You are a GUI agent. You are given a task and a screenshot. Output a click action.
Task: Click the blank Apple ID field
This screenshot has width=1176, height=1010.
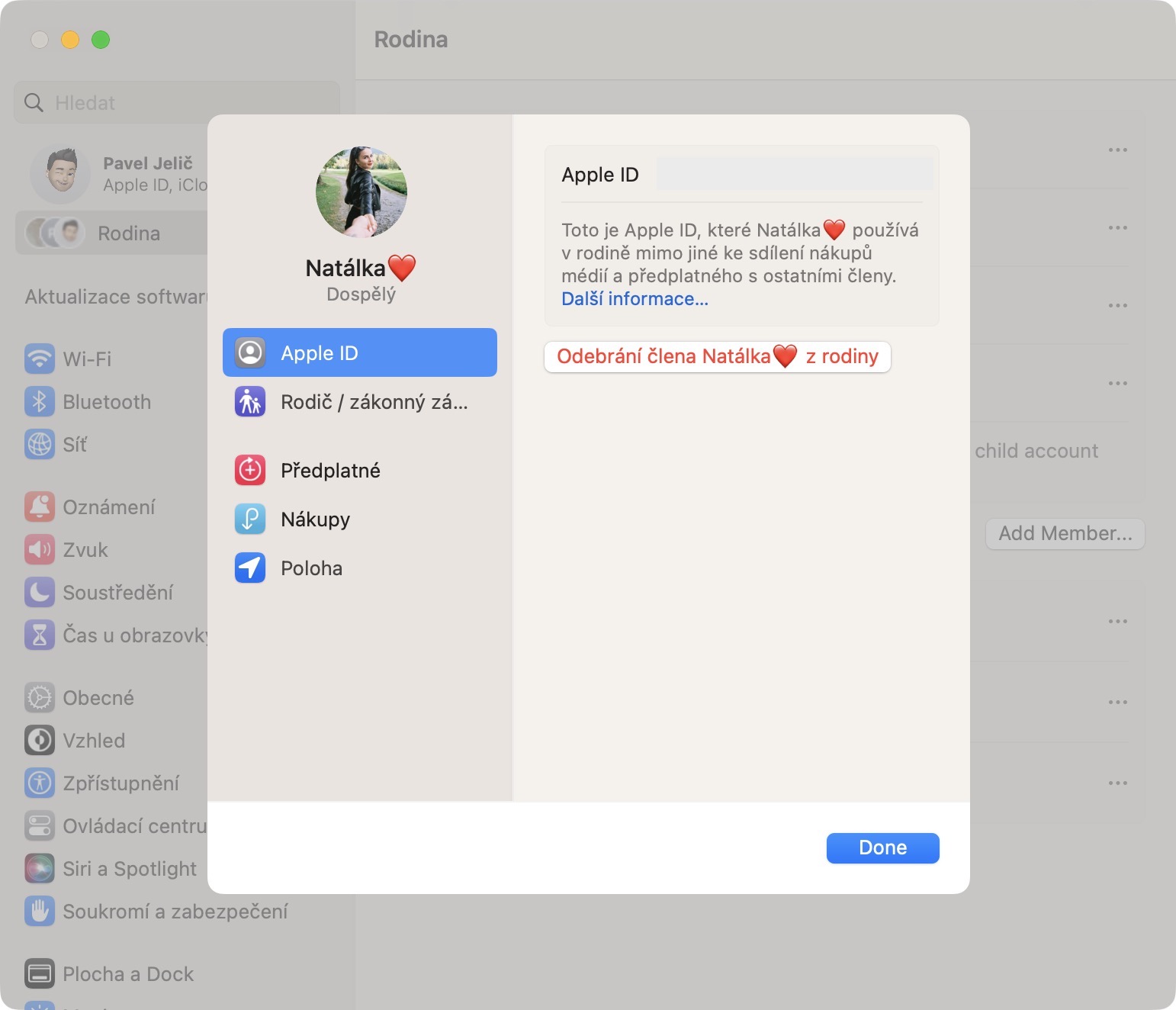point(795,175)
